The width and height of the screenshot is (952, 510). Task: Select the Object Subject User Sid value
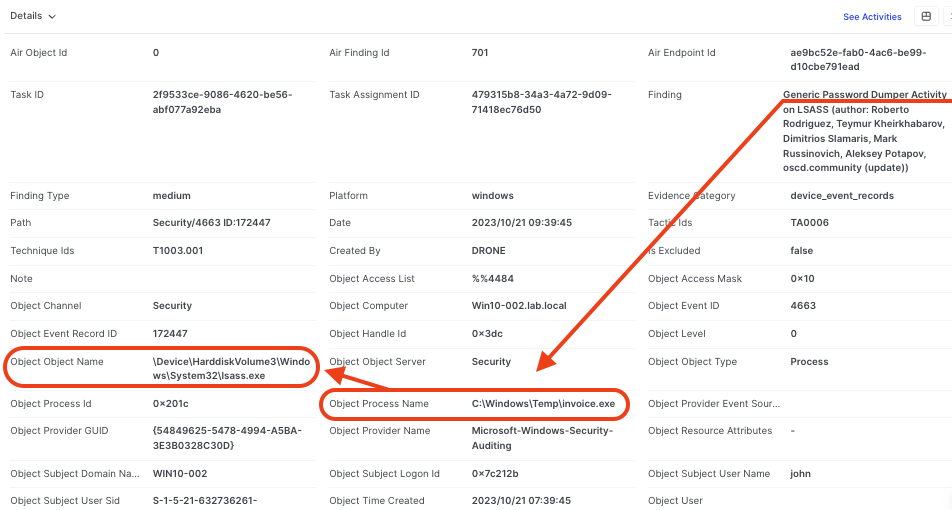(220, 501)
